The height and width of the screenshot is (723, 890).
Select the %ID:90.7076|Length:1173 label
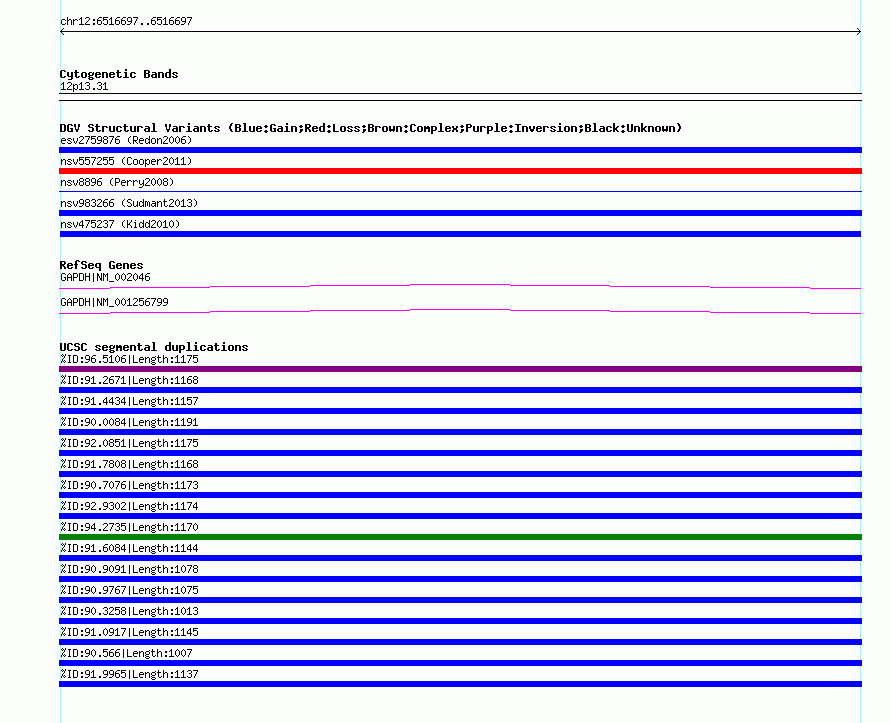tap(129, 485)
